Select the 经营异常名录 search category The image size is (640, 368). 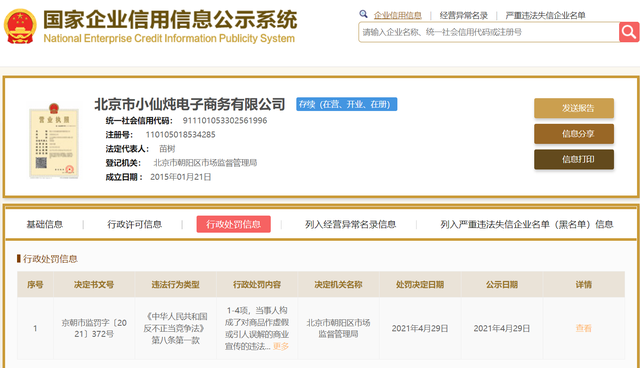click(464, 16)
